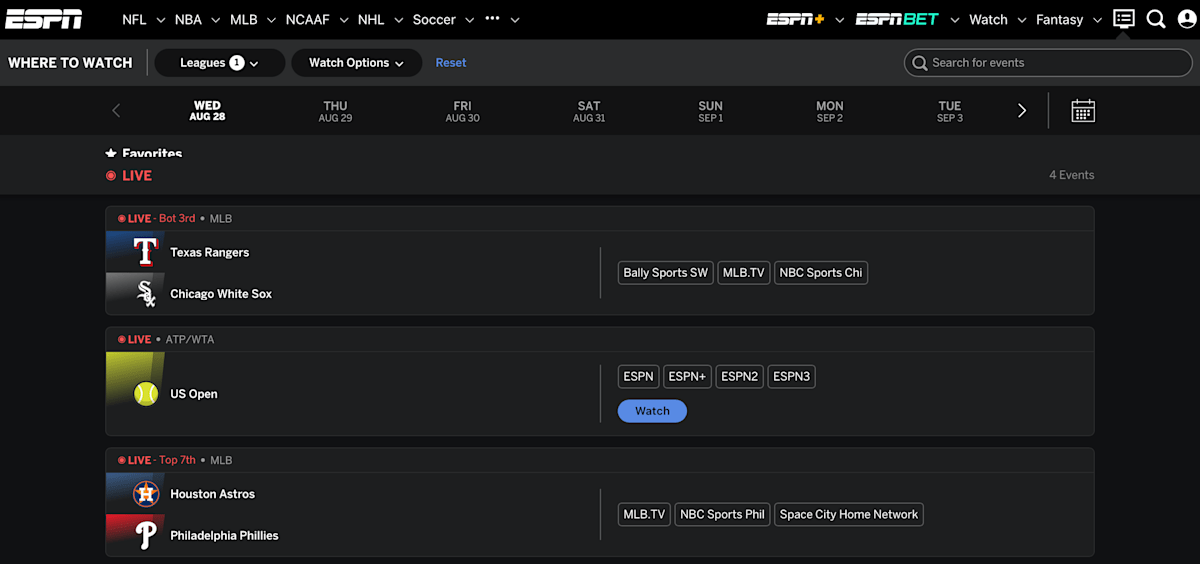Open the calendar date picker icon
This screenshot has width=1200, height=564.
(1082, 111)
